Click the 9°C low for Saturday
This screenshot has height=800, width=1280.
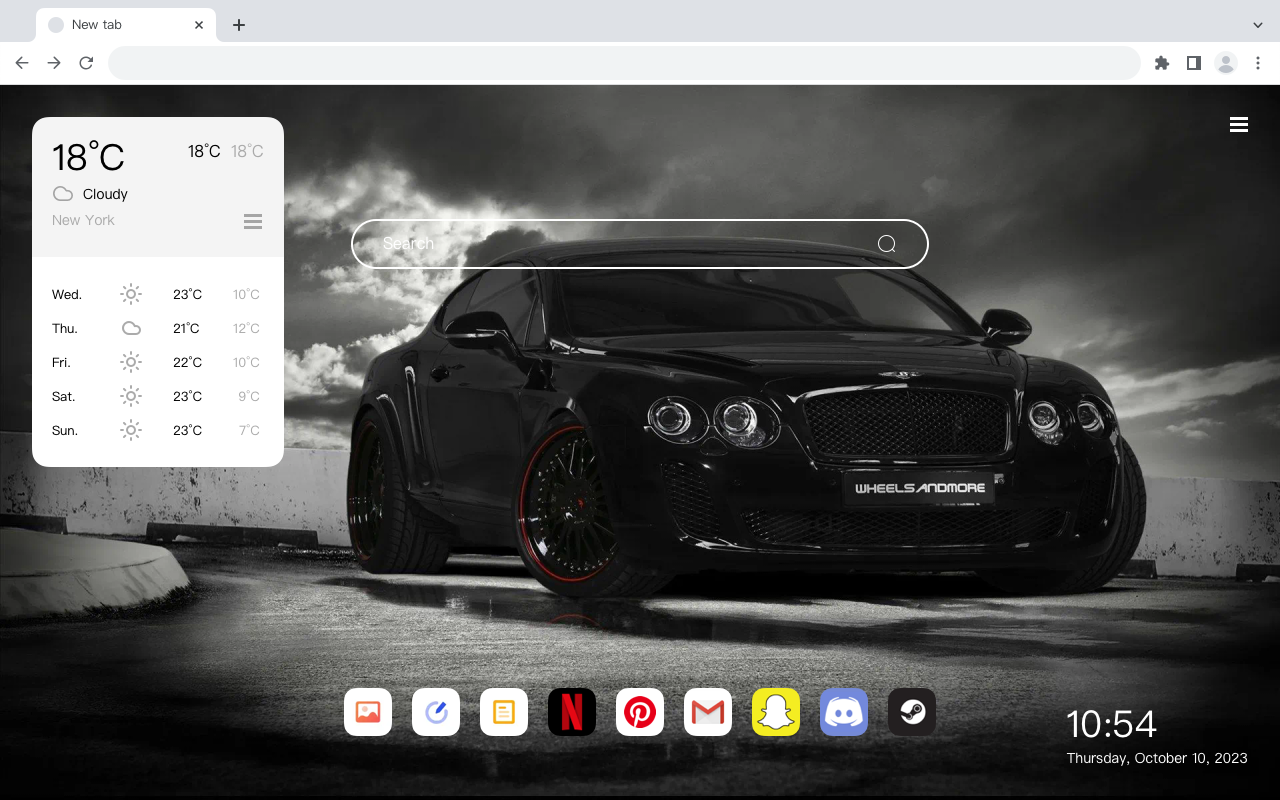(x=249, y=397)
